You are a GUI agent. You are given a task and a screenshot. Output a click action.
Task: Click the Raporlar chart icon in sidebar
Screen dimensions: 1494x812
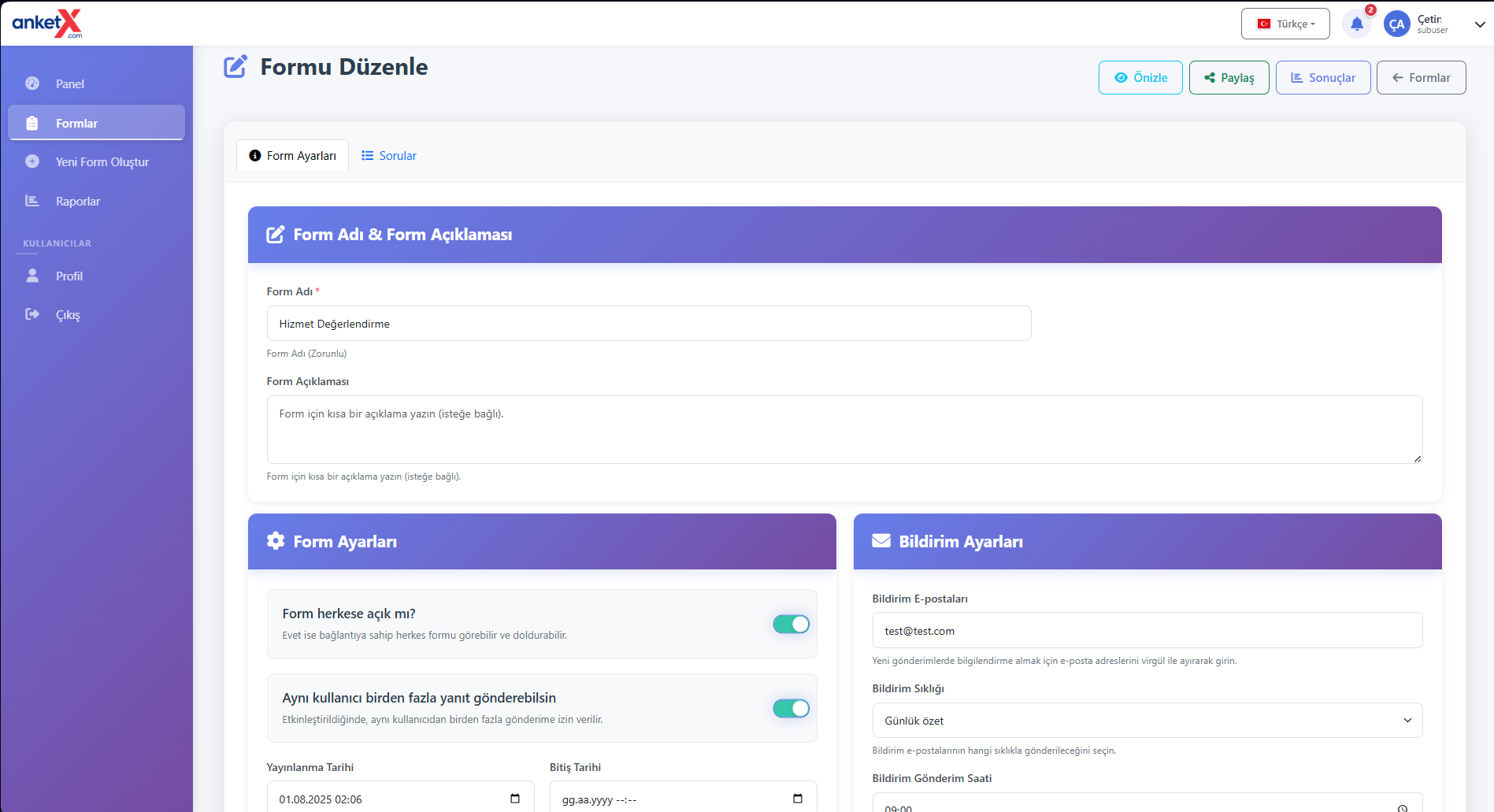(32, 201)
